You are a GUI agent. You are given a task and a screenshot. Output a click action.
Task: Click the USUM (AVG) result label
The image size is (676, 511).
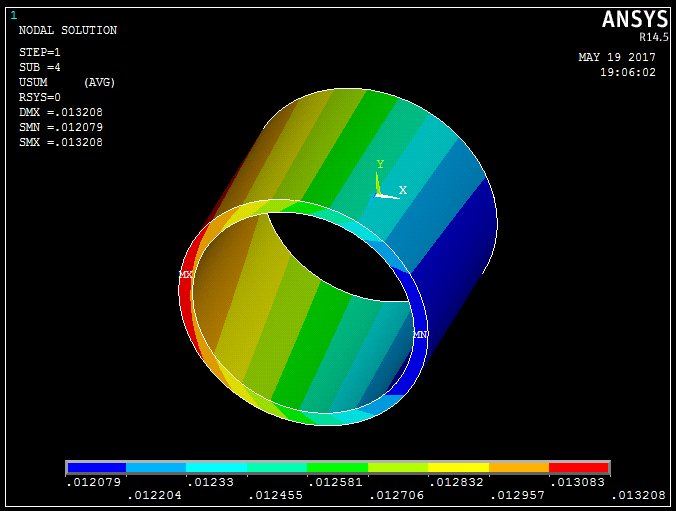[x=65, y=82]
